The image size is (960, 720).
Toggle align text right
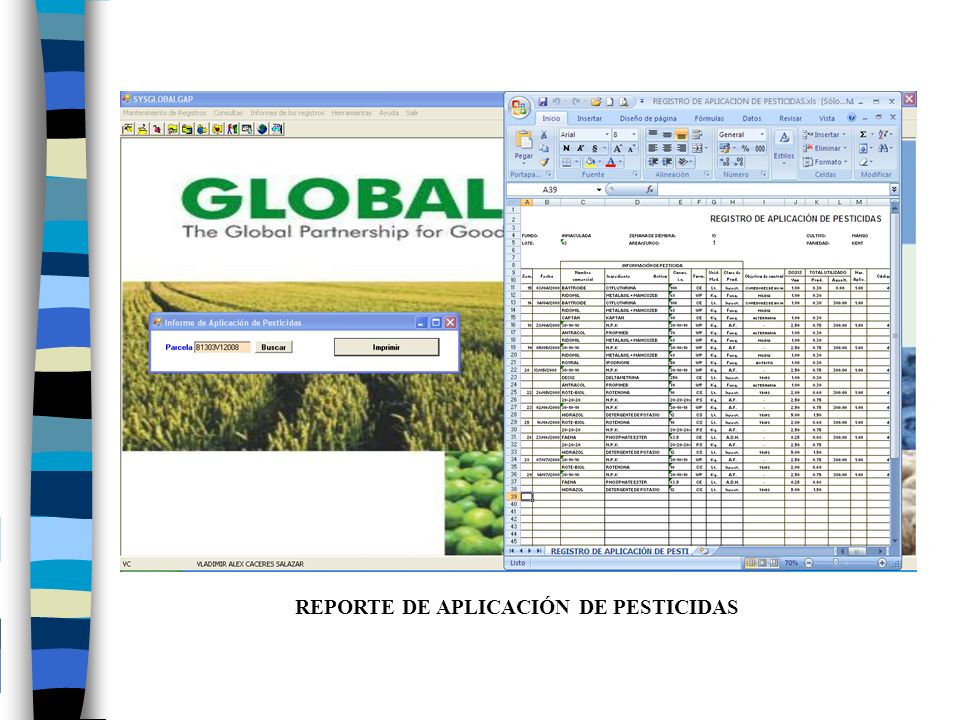tap(681, 148)
